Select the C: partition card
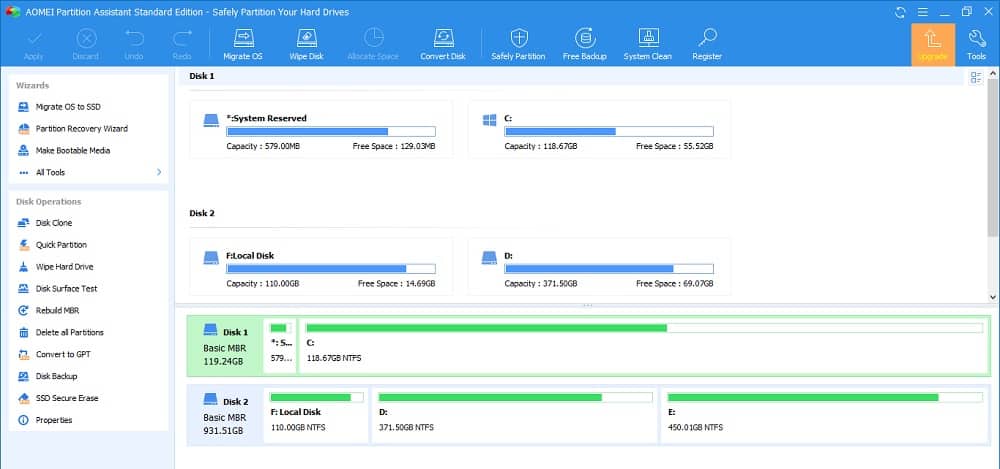The width and height of the screenshot is (1000, 469). pos(599,129)
